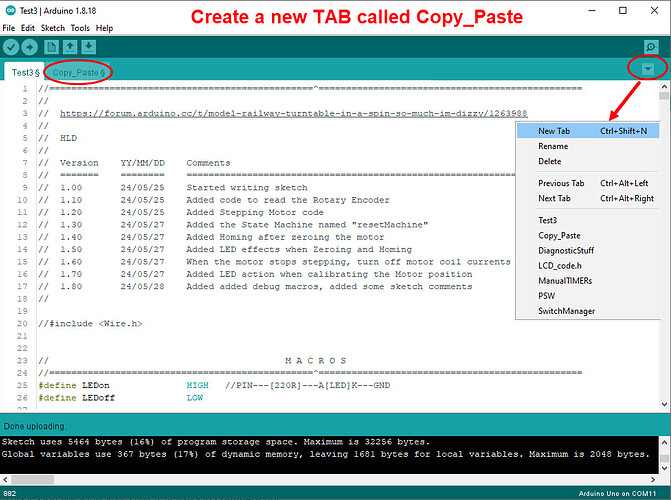Click the HIGH keyword on line 25
The width and height of the screenshot is (671, 500).
pyautogui.click(x=197, y=385)
